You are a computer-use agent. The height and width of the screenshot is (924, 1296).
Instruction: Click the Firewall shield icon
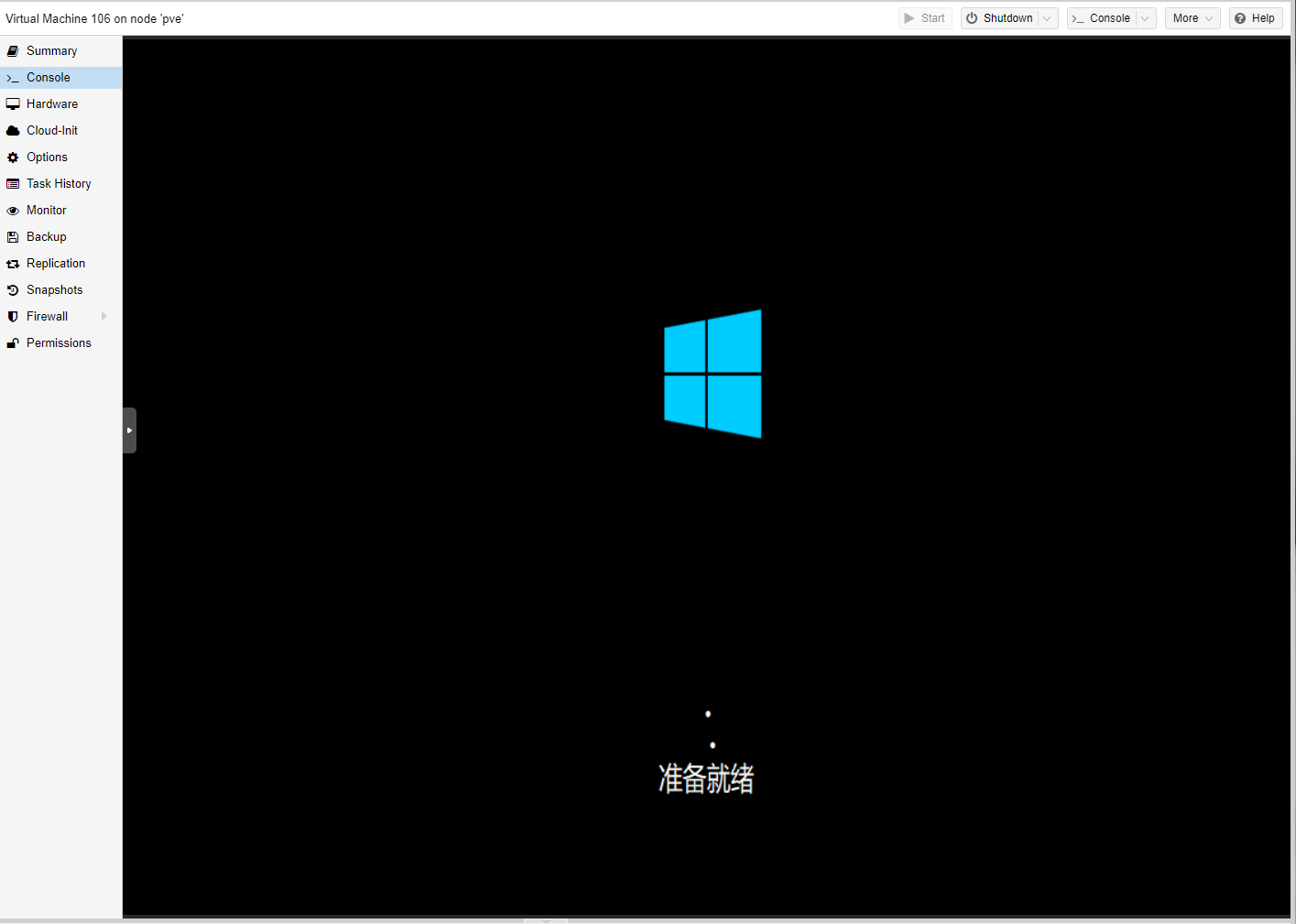point(13,317)
